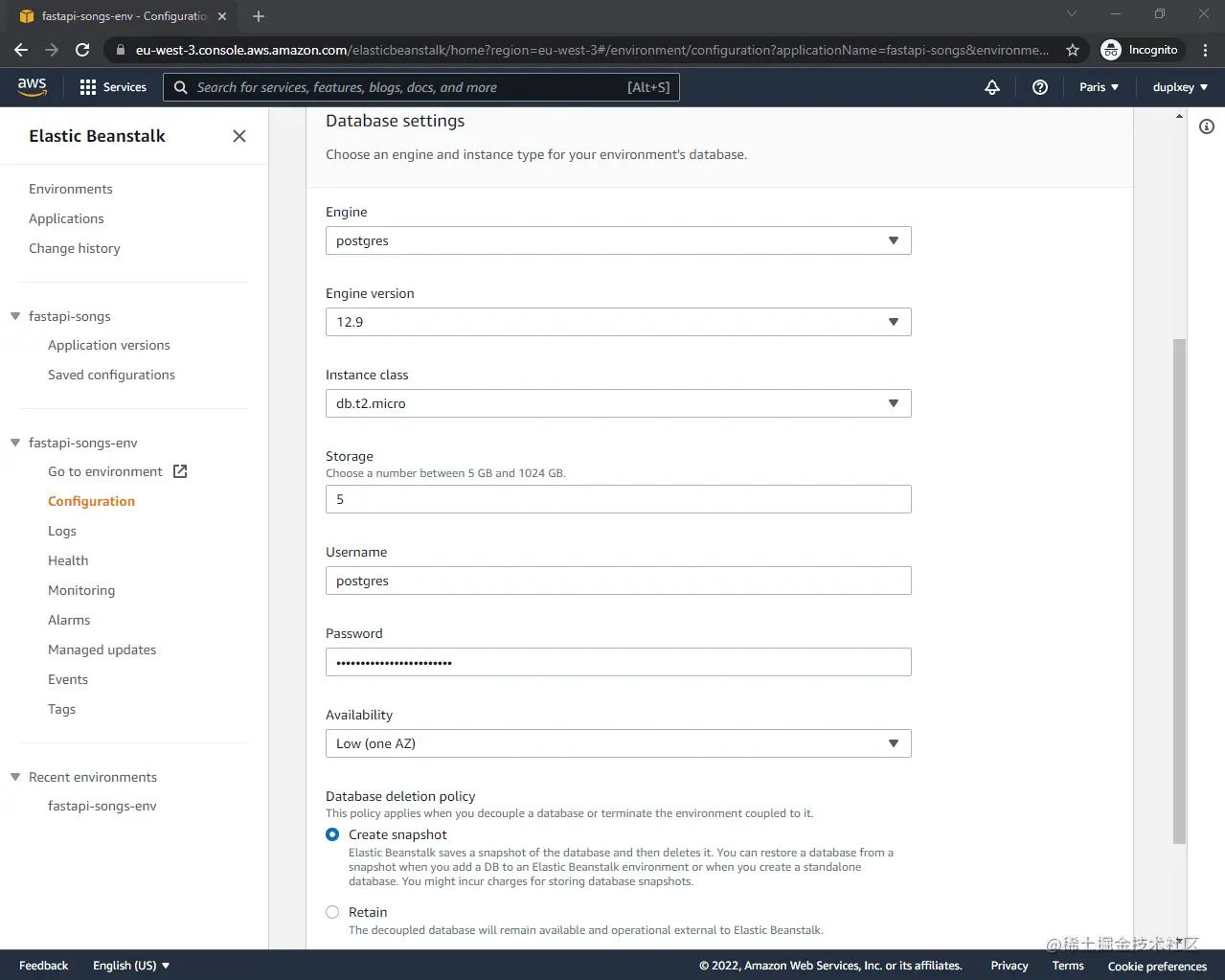Collapse the fastapi-songs-env tree section
Viewport: 1225px width, 980px height.
(15, 443)
